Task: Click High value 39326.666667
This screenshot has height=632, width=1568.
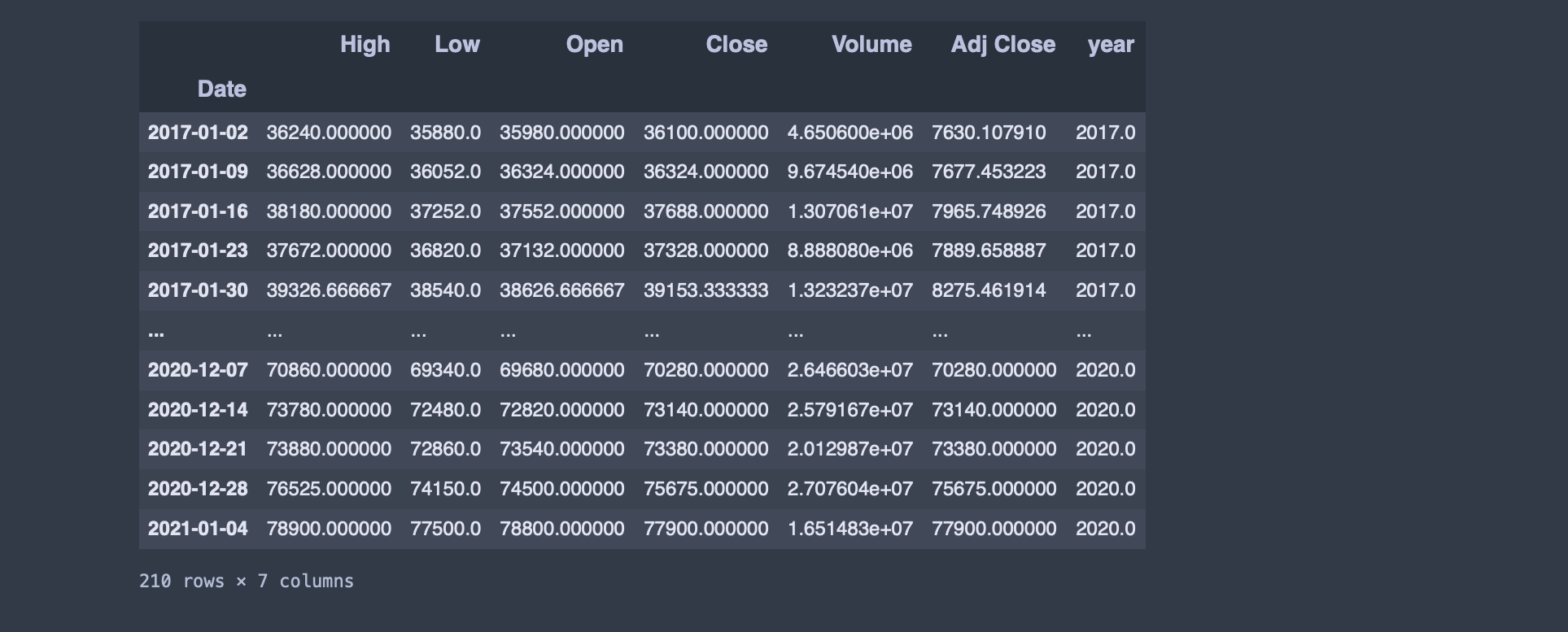Action: (329, 290)
